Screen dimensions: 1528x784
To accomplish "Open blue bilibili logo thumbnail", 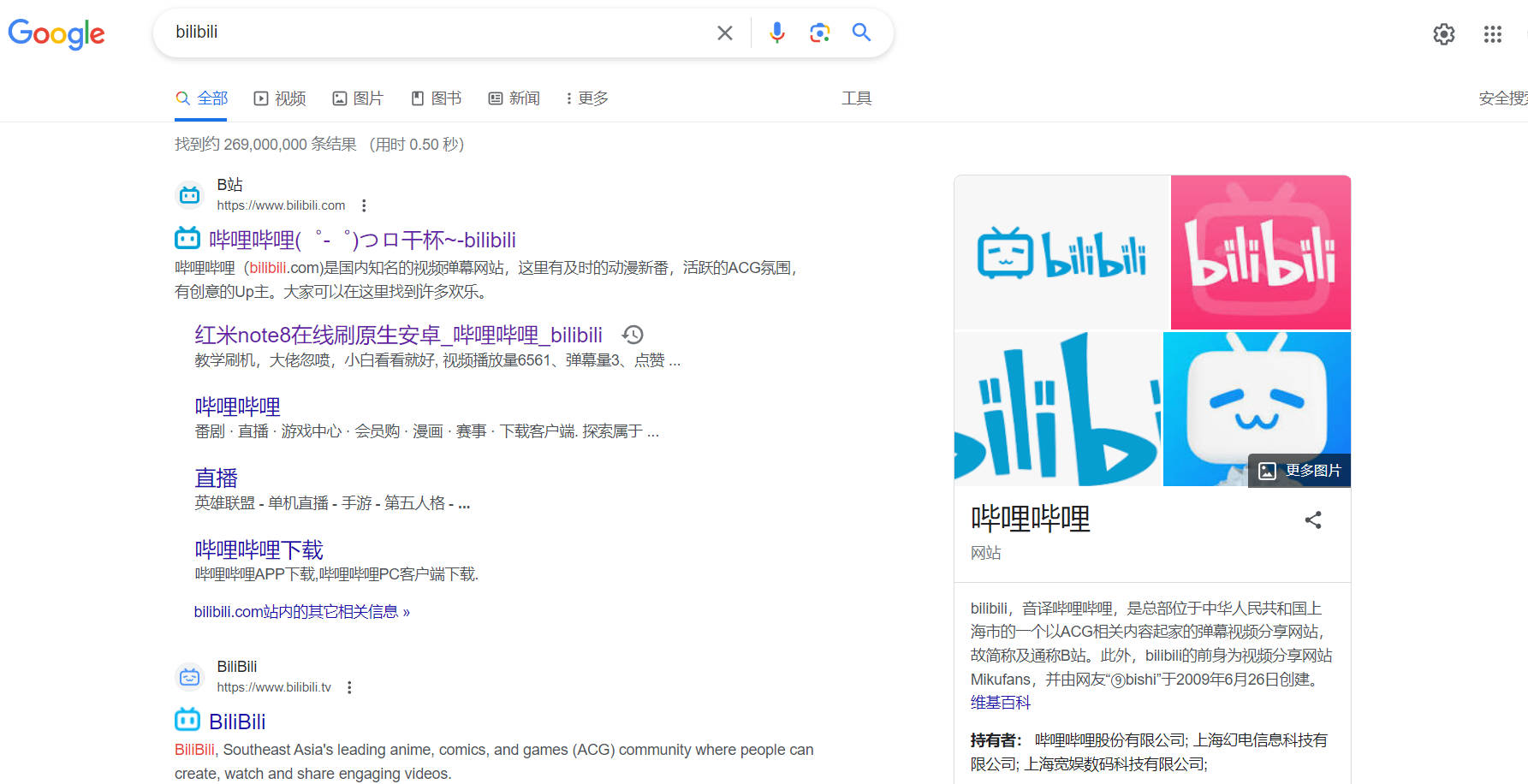I will tap(1061, 252).
